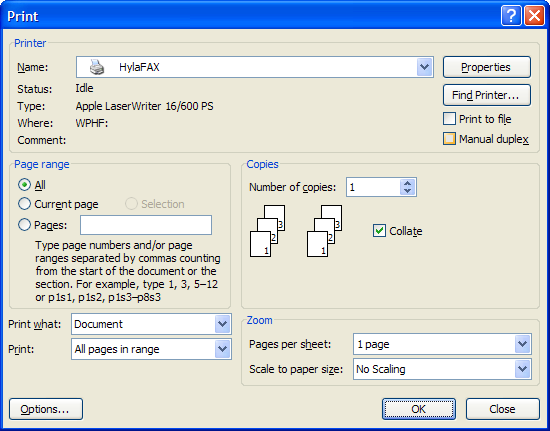550x431 pixels.
Task: Click the HylaFAX printer icon
Action: pos(97,67)
